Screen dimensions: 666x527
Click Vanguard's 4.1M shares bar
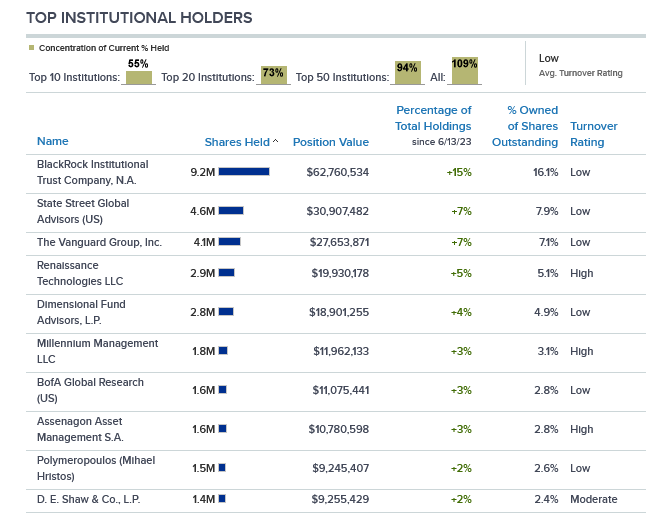[229, 242]
